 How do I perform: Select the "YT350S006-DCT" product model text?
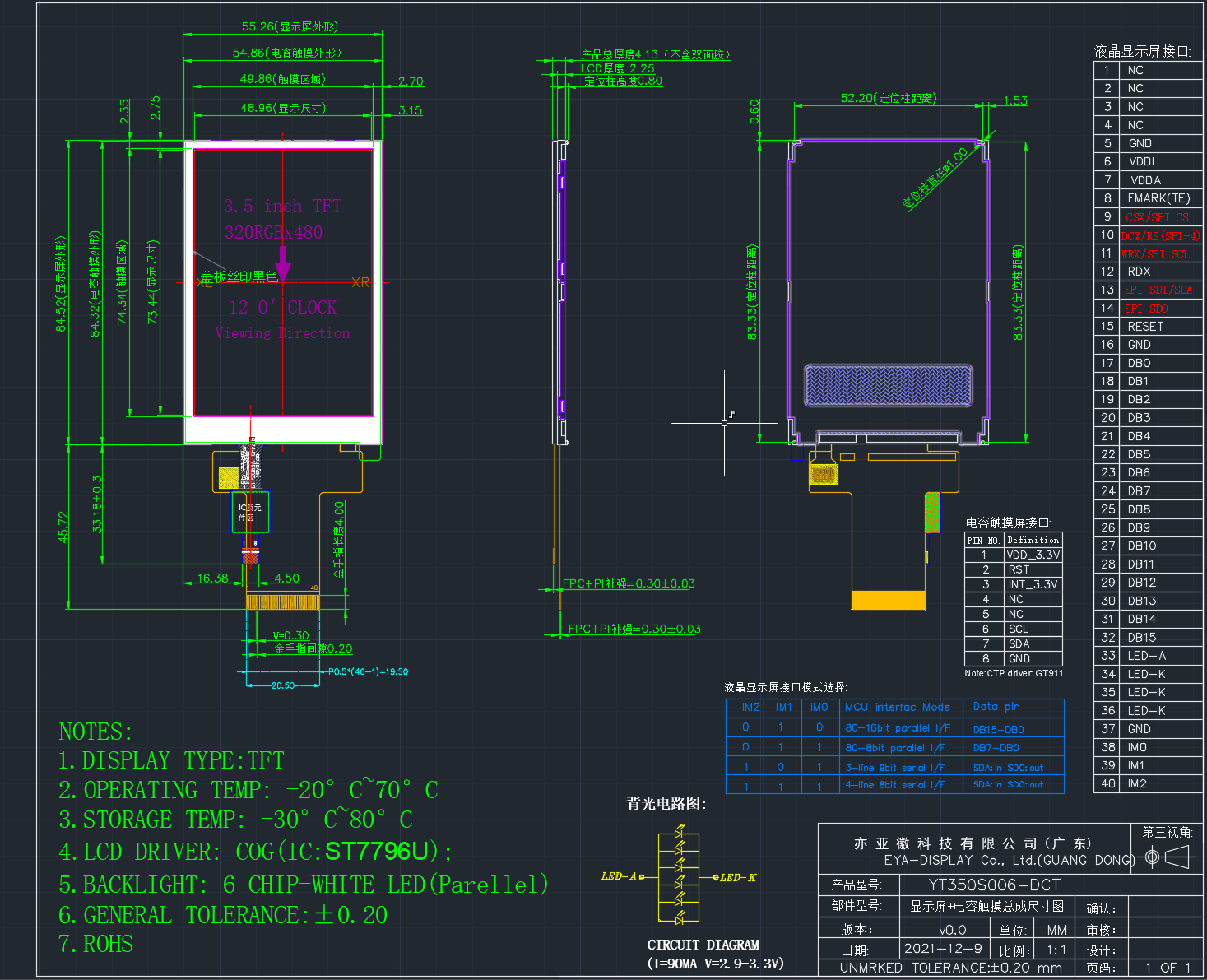(x=994, y=885)
